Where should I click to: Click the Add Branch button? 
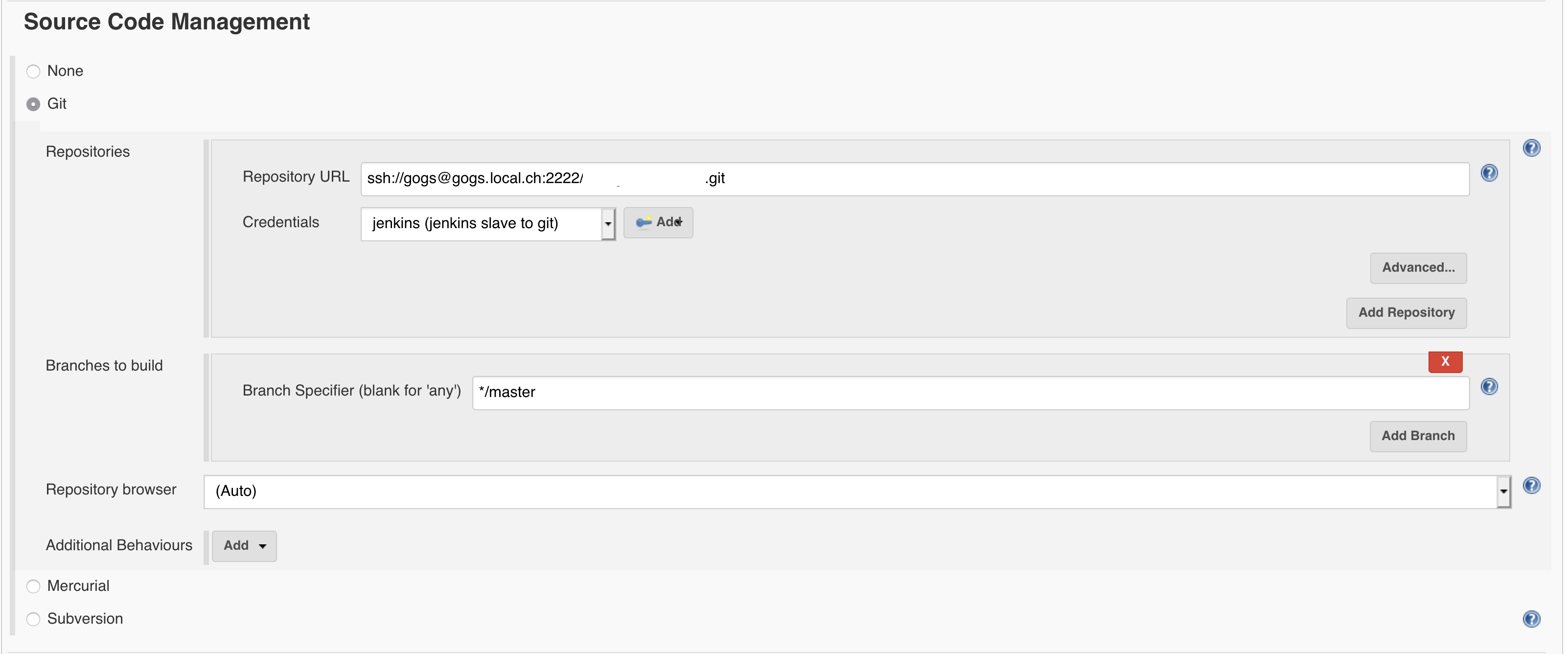[1417, 436]
